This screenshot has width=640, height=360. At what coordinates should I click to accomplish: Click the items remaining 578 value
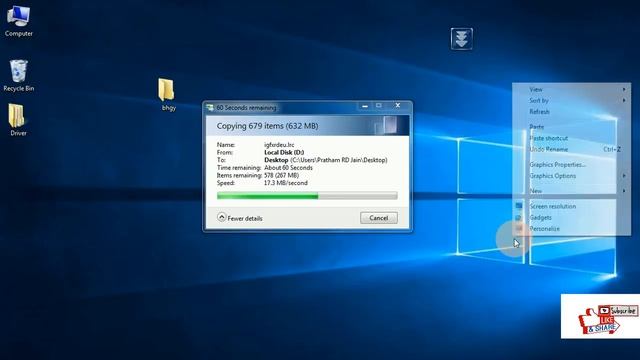click(x=282, y=175)
